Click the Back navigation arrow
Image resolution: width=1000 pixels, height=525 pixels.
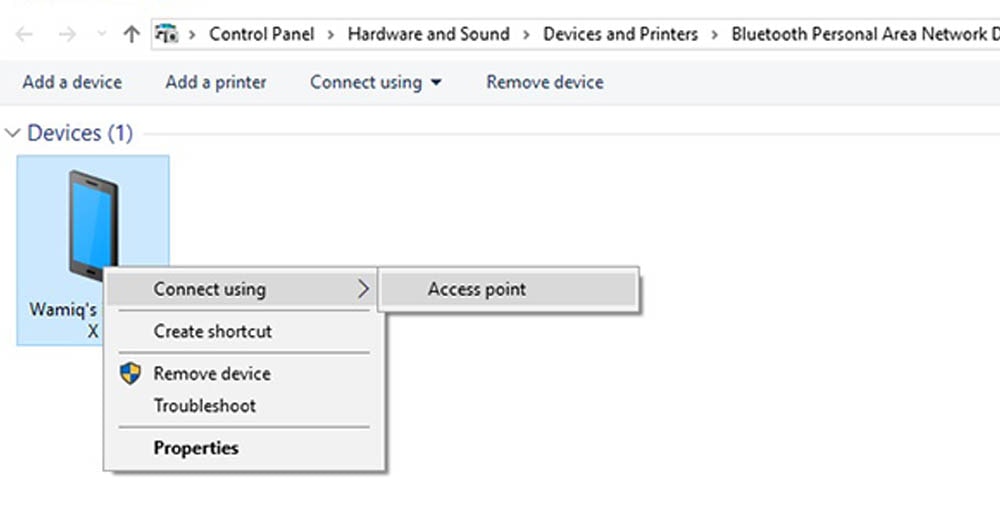24,34
